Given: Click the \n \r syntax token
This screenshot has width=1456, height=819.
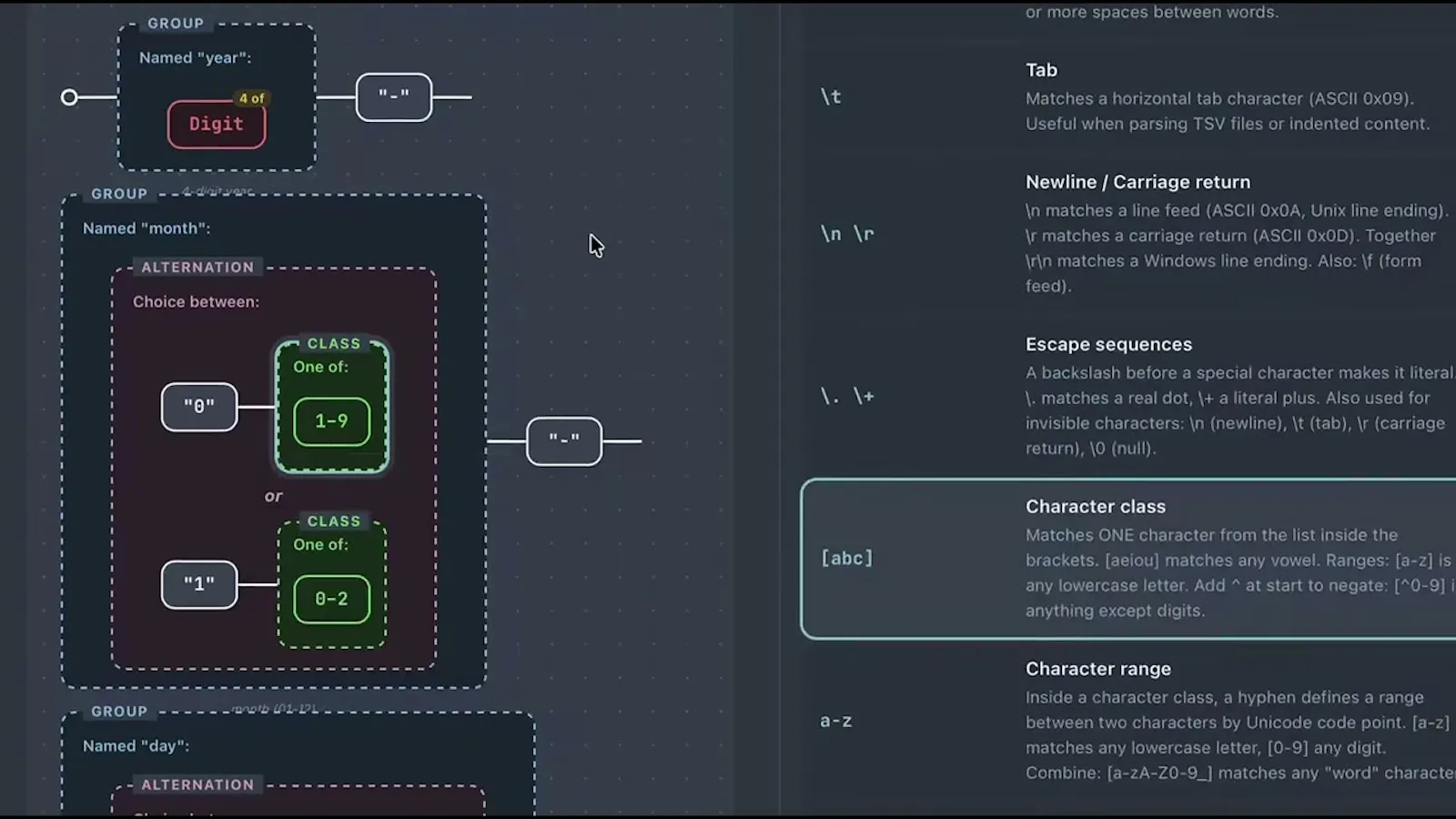Looking at the screenshot, I should click(x=847, y=234).
